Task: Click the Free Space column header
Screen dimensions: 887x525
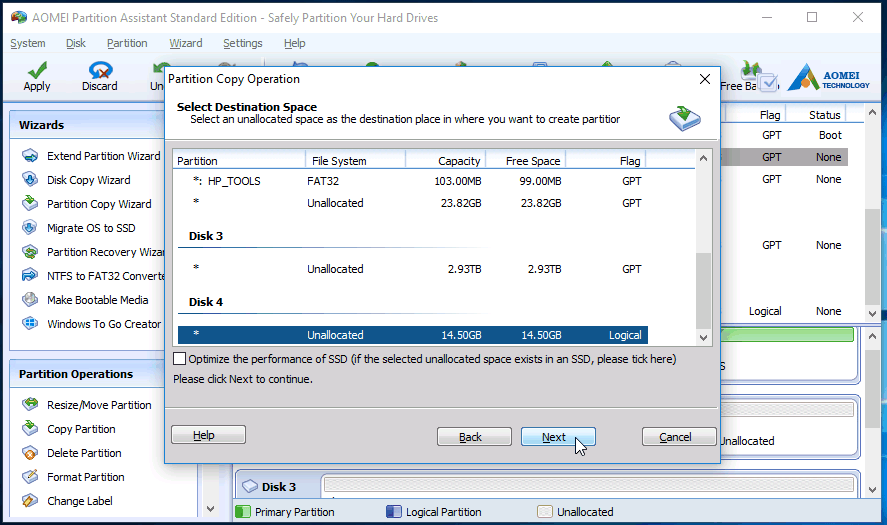Action: pos(526,161)
